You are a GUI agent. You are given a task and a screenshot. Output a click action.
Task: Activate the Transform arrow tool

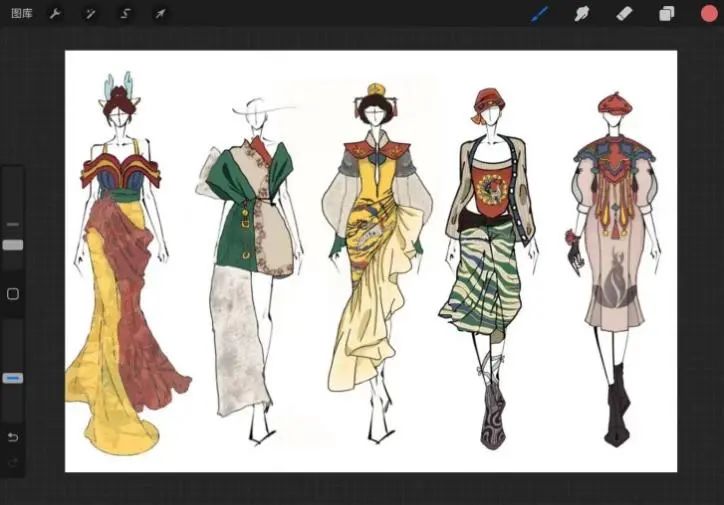coord(159,14)
